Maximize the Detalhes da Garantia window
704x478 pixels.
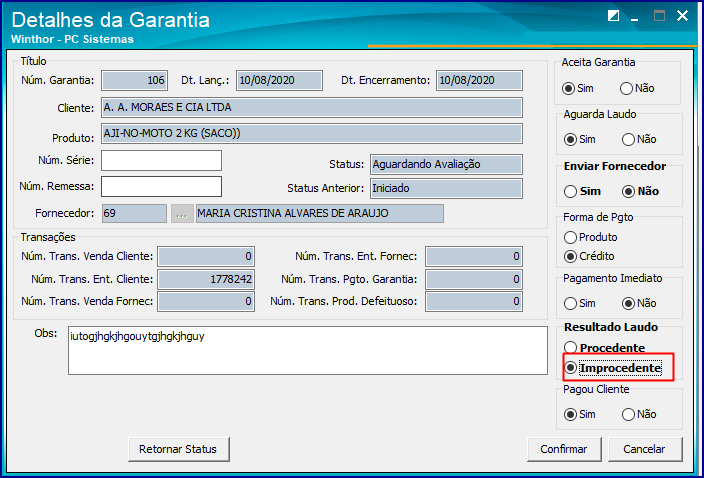659,16
